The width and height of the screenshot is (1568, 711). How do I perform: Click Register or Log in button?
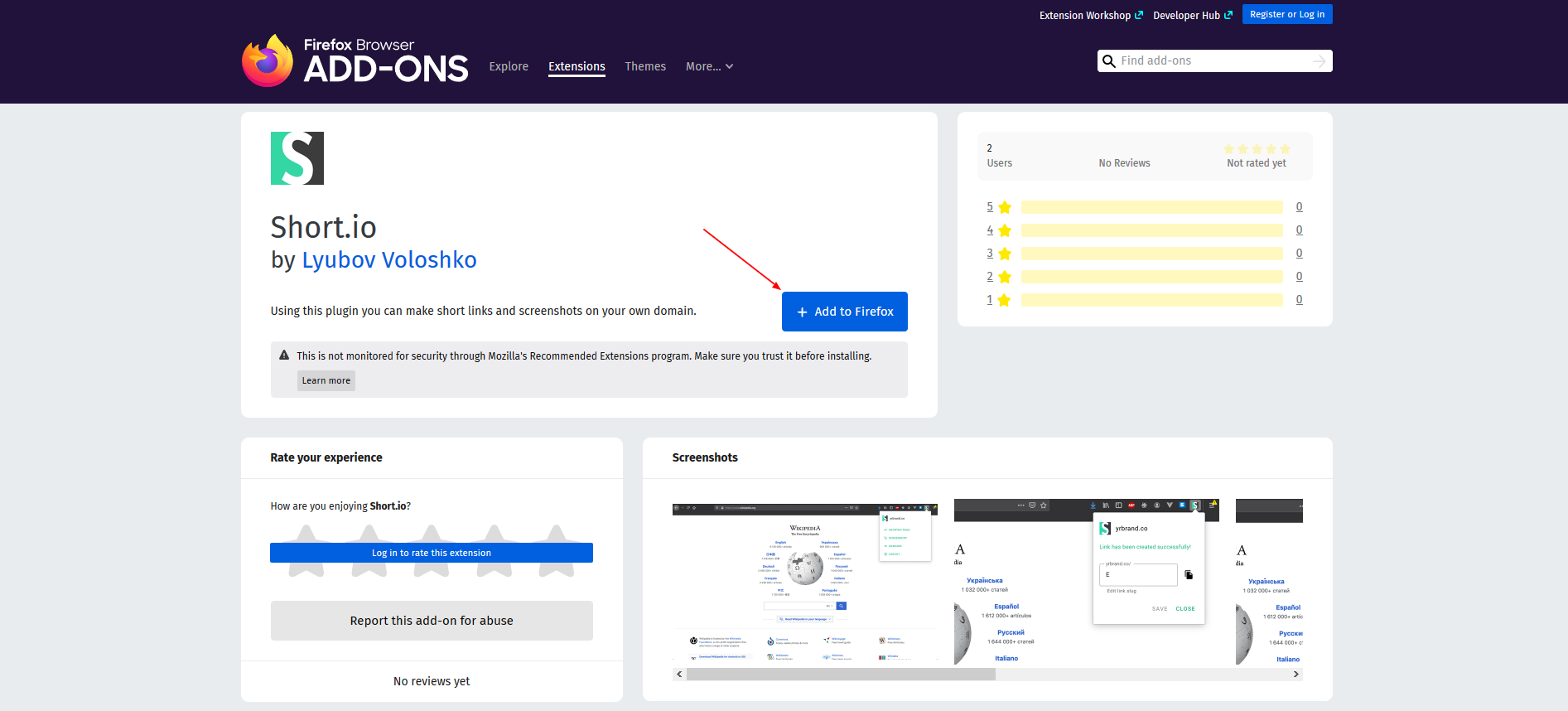[1286, 14]
